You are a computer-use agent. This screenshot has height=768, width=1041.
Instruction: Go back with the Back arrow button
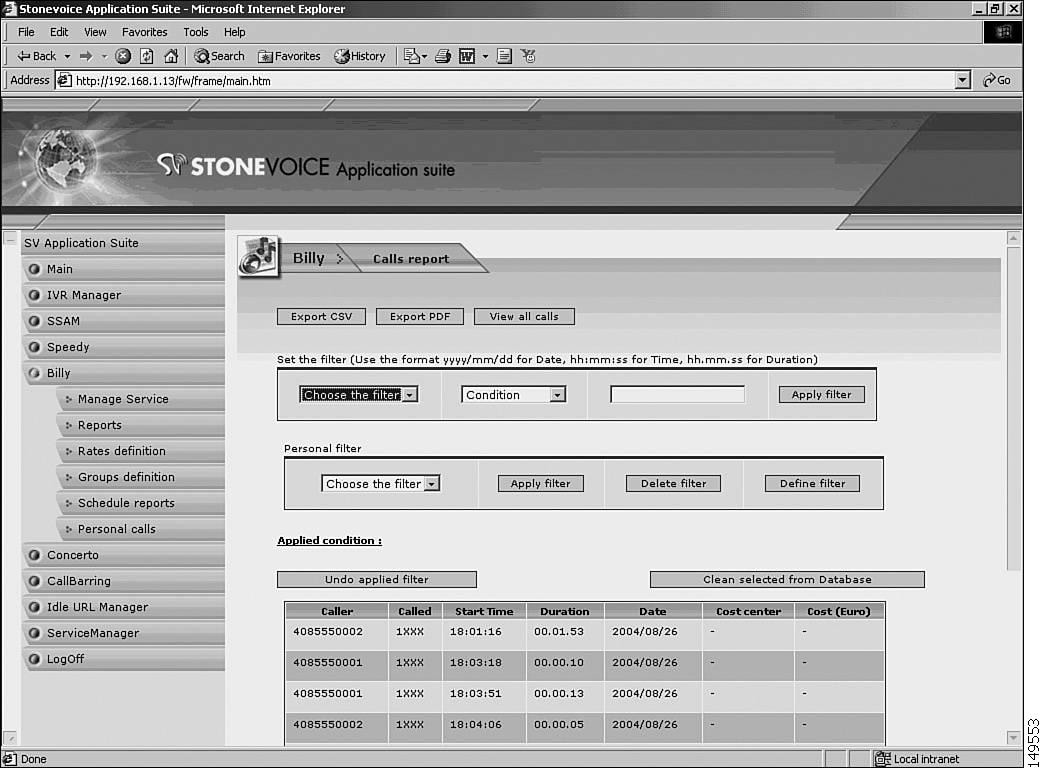click(x=36, y=56)
